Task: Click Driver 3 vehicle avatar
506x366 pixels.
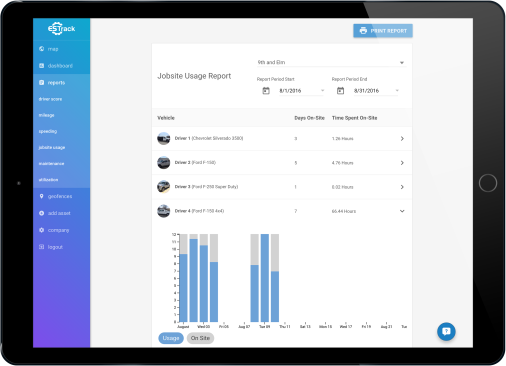Action: pos(164,187)
